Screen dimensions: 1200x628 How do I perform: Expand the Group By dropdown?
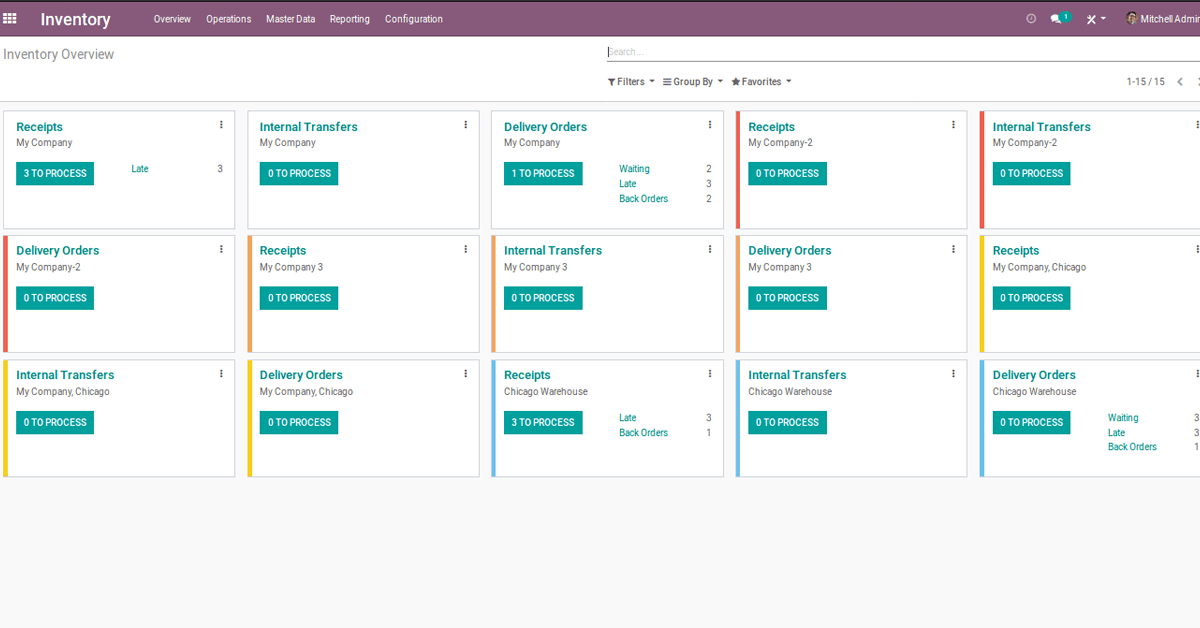pos(692,81)
